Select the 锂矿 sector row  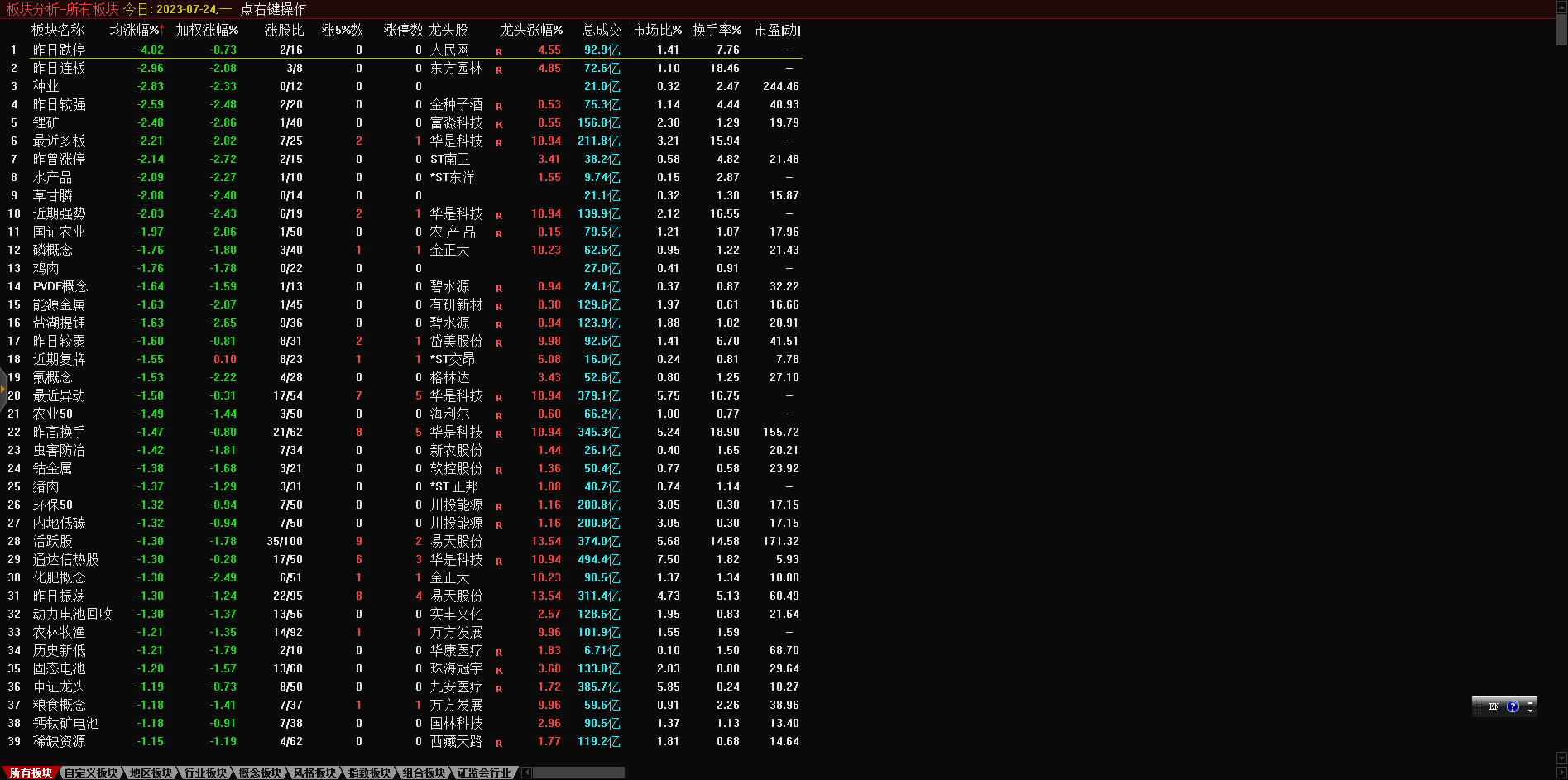point(46,122)
